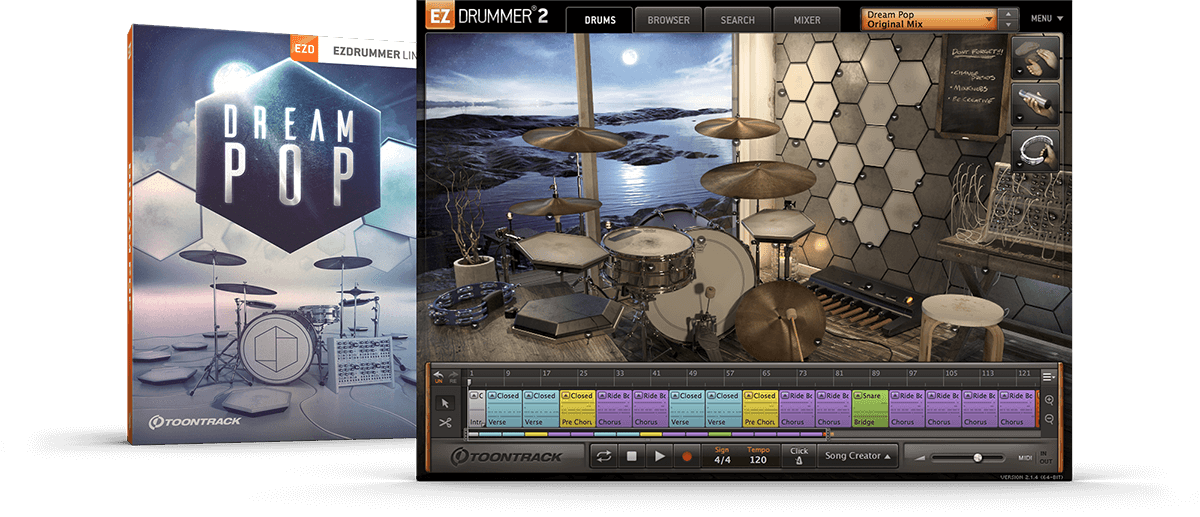Viewport: 1200px width, 517px height.
Task: Step to the next preset
Action: (1009, 24)
